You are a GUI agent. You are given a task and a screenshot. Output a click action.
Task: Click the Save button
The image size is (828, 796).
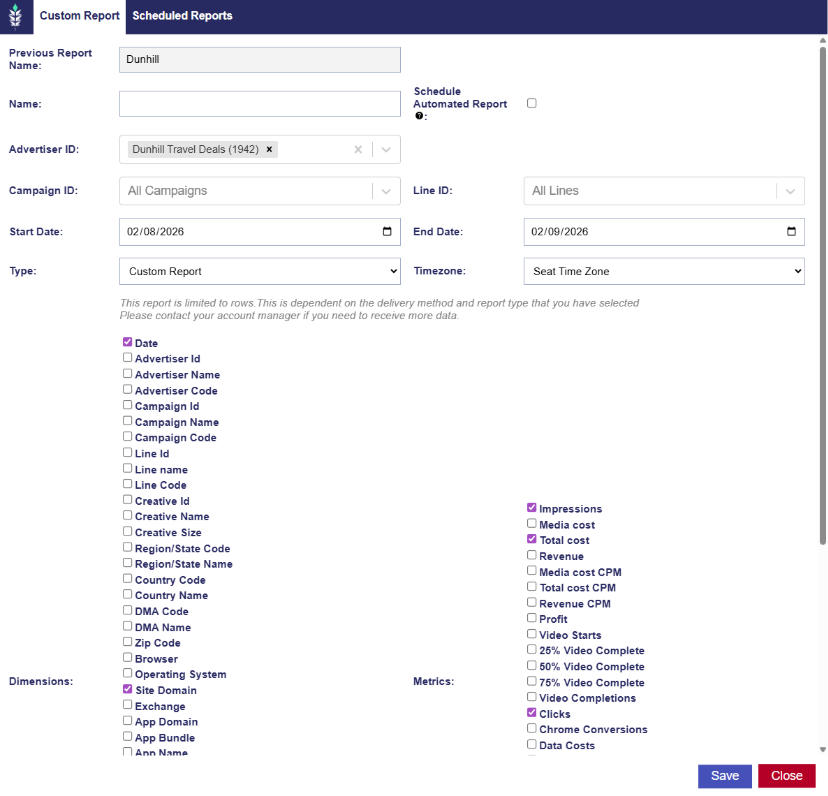pos(724,776)
